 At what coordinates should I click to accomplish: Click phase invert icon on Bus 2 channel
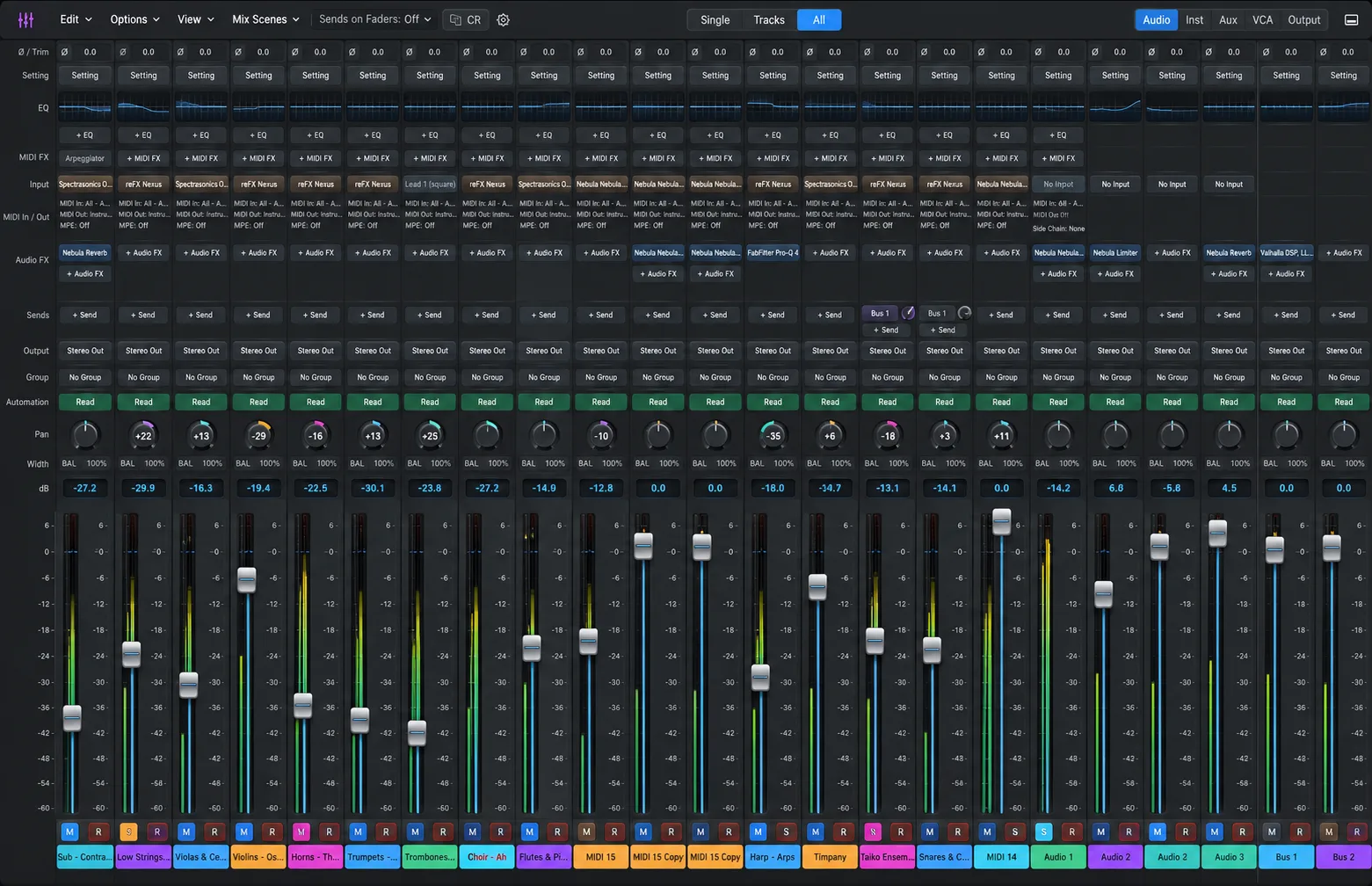1324,52
